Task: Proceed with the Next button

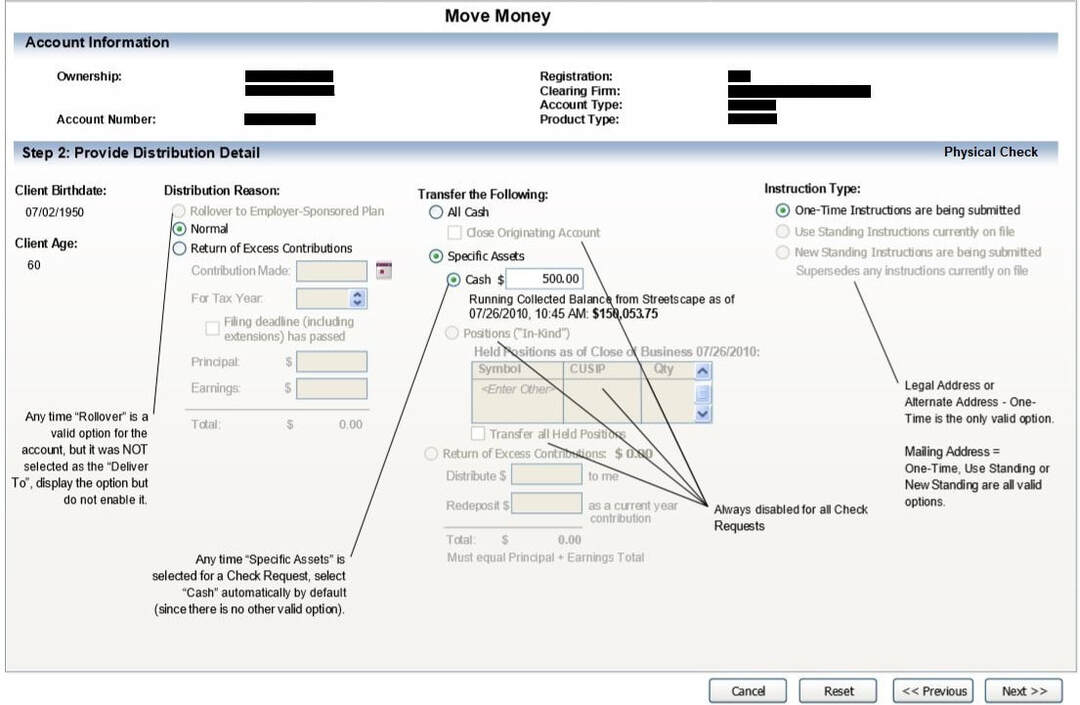Action: pos(1023,691)
